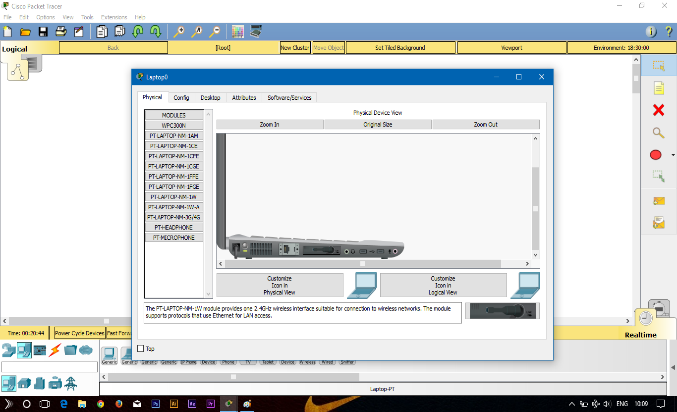This screenshot has width=677, height=412.
Task: Choose the Resize Shape tool
Action: tap(658, 177)
